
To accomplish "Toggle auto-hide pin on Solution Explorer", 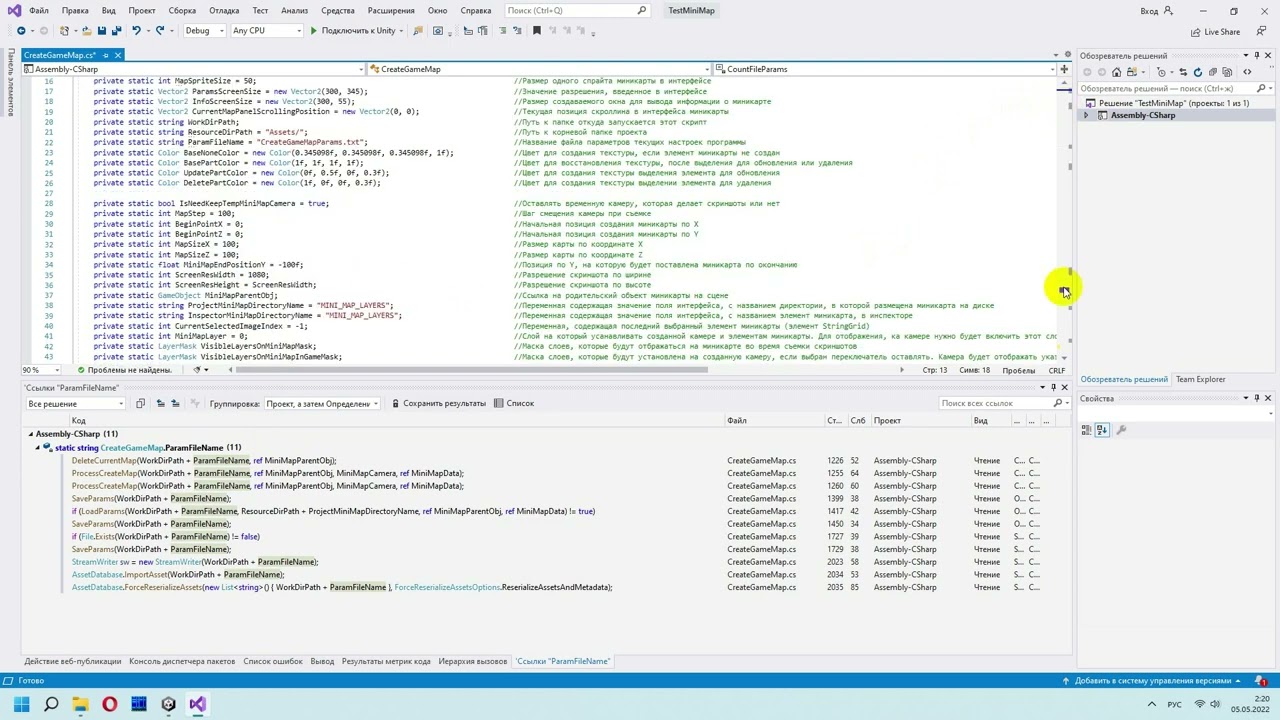I will point(1257,55).
